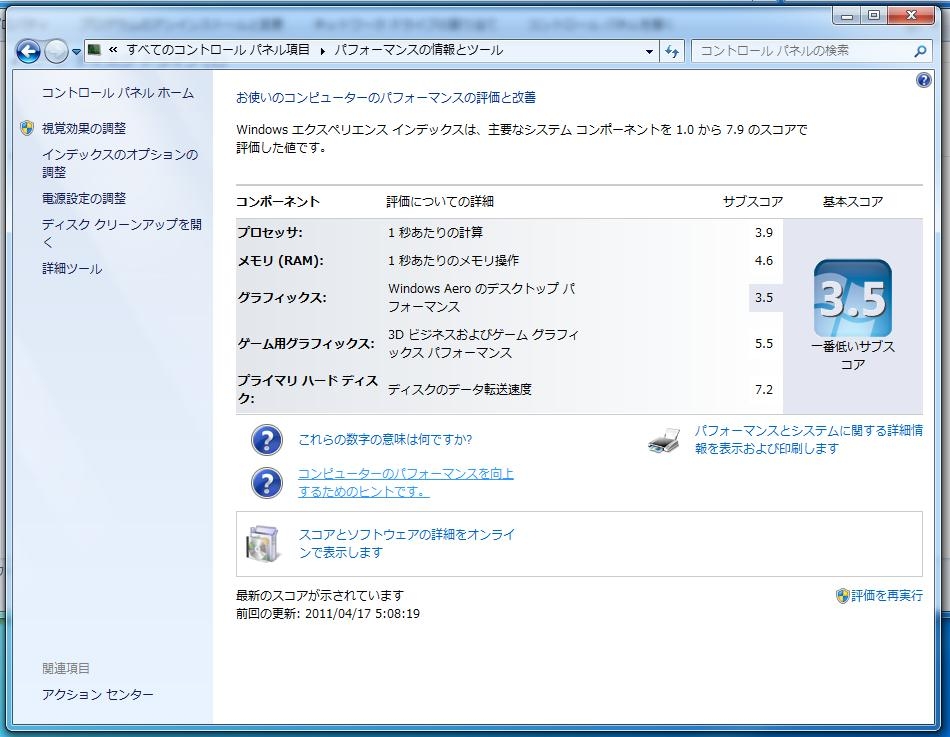Close the window with the red X

pyautogui.click(x=910, y=16)
